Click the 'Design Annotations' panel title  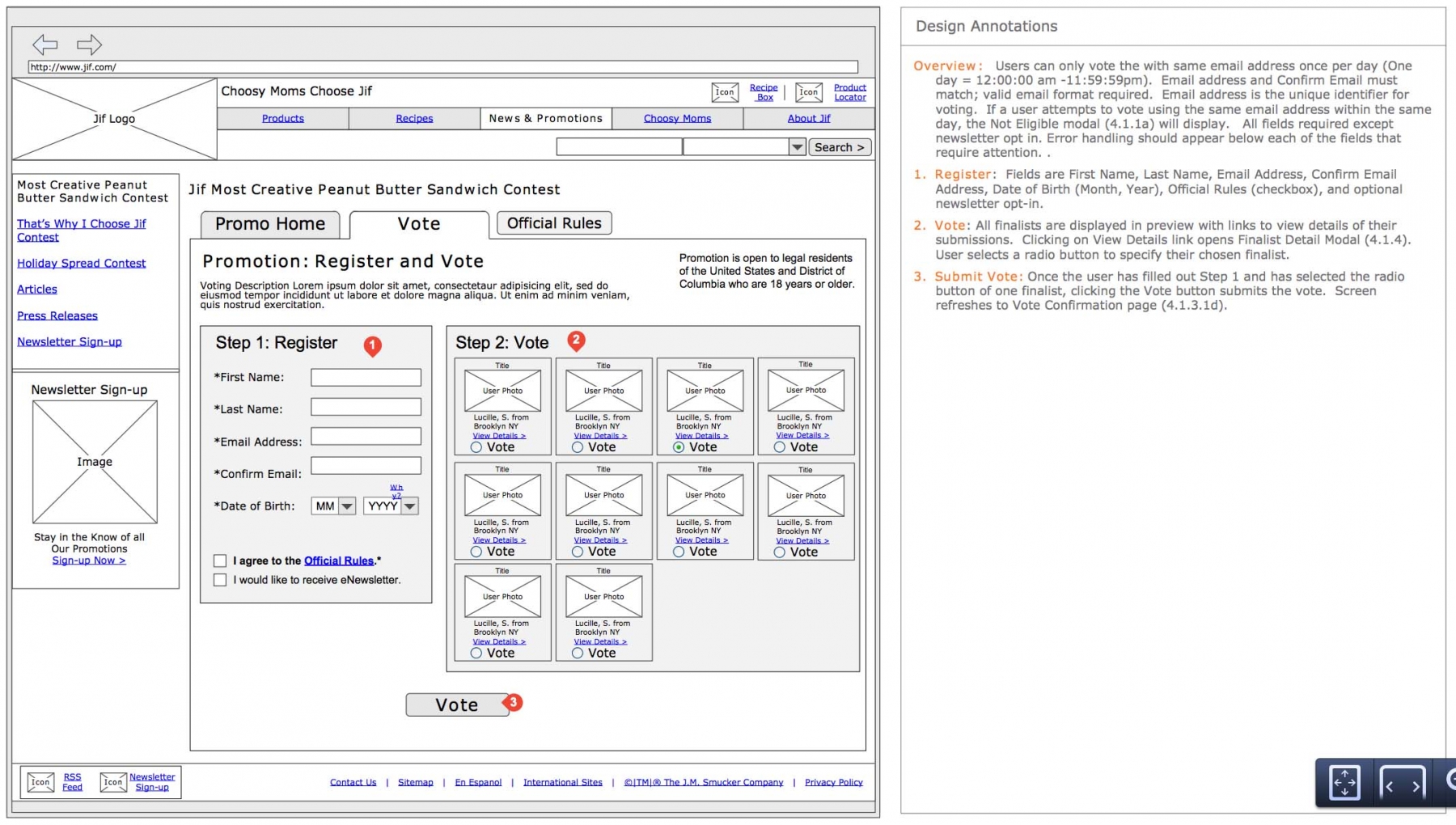(986, 26)
